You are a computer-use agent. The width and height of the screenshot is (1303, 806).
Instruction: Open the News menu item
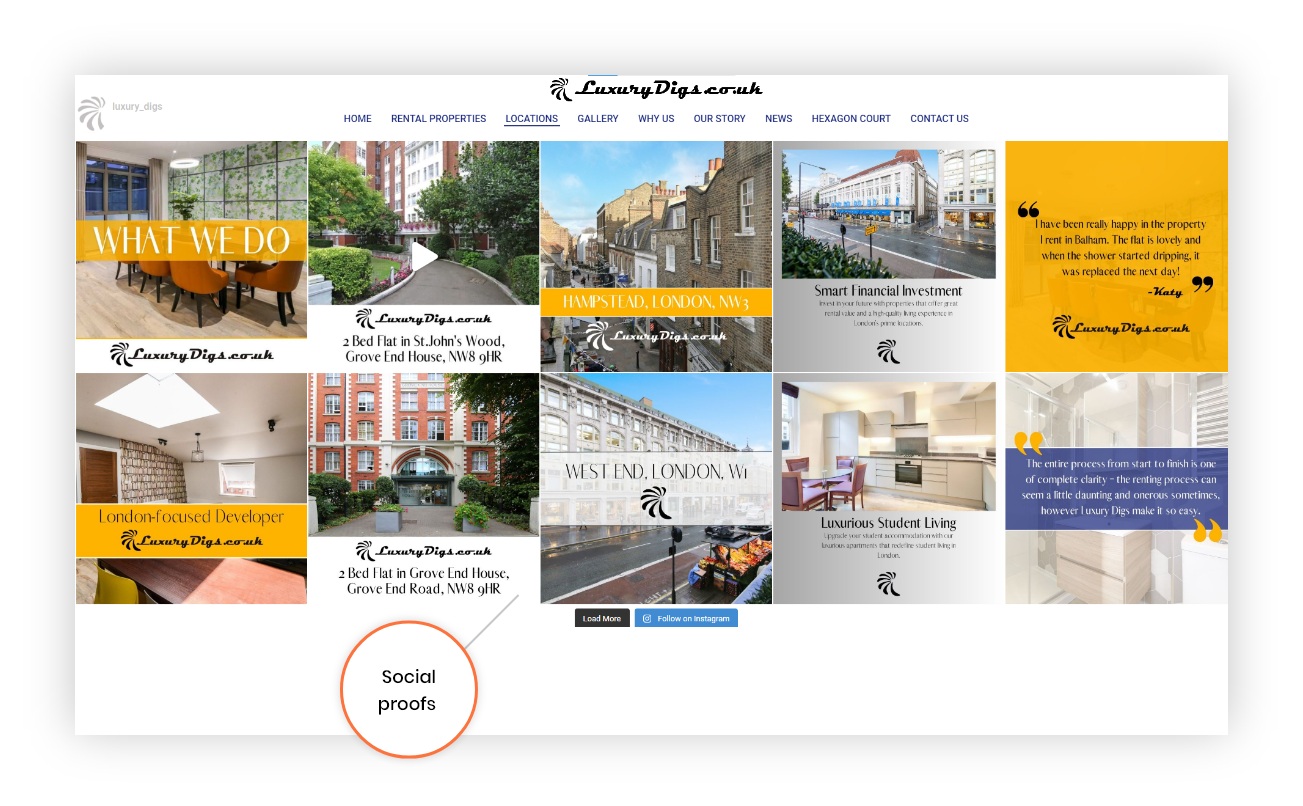tap(778, 119)
